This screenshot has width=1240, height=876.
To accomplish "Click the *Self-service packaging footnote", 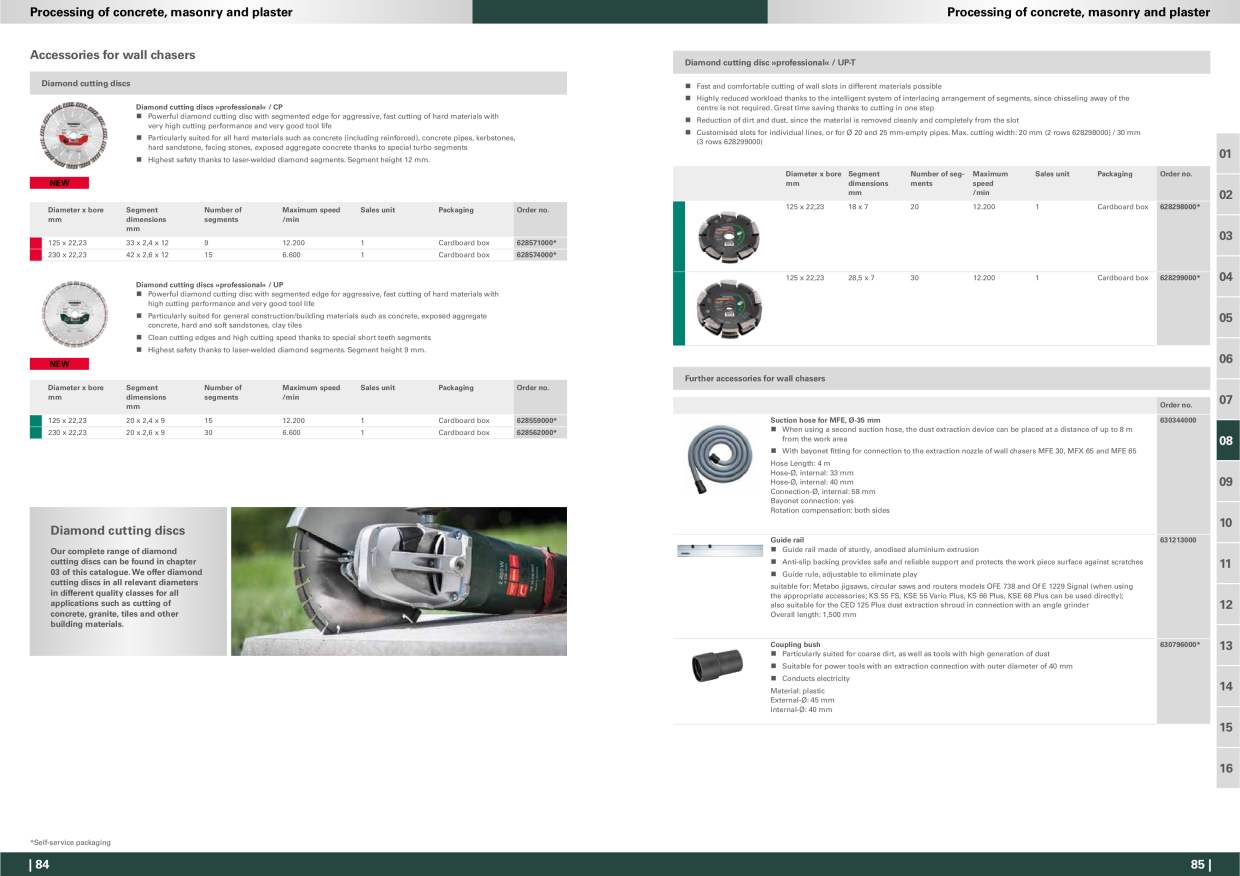I will [70, 843].
